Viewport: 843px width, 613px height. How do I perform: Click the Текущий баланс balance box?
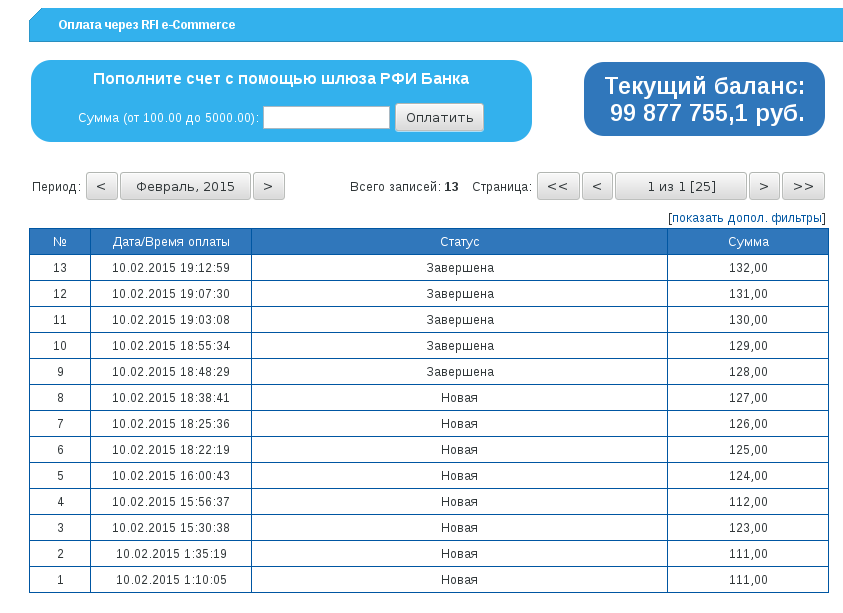(x=704, y=99)
